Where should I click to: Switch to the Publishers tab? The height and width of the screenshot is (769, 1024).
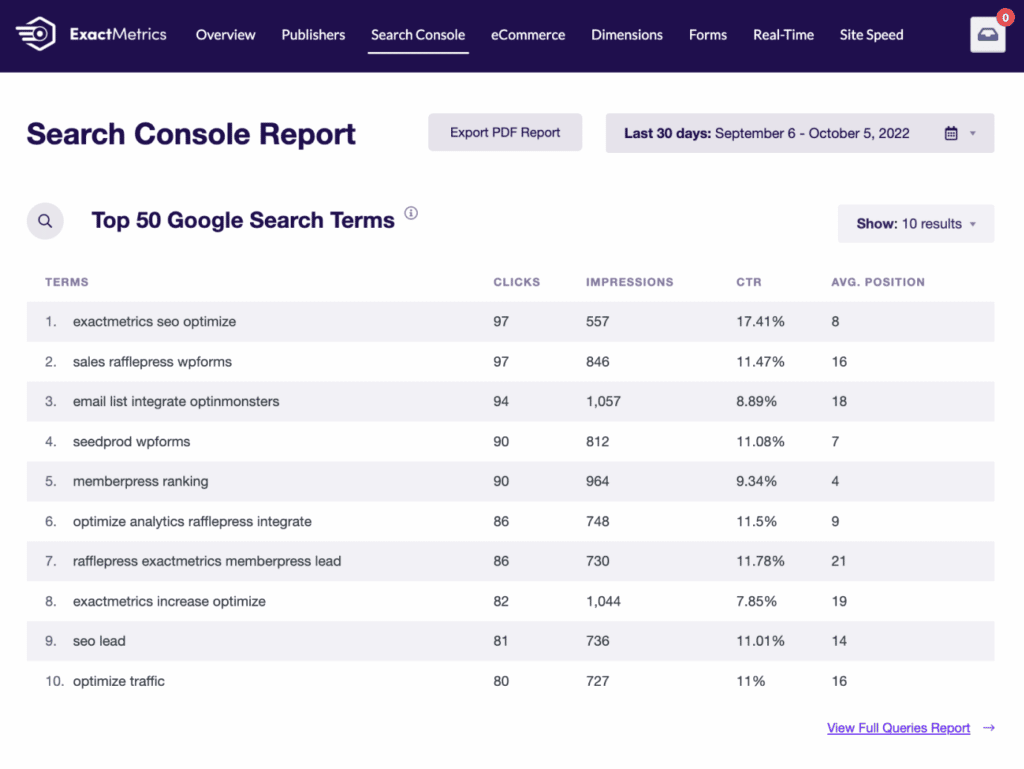[x=313, y=35]
